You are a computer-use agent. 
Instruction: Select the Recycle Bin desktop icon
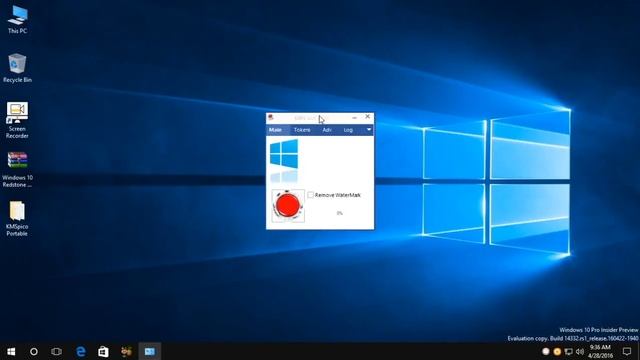(17, 68)
